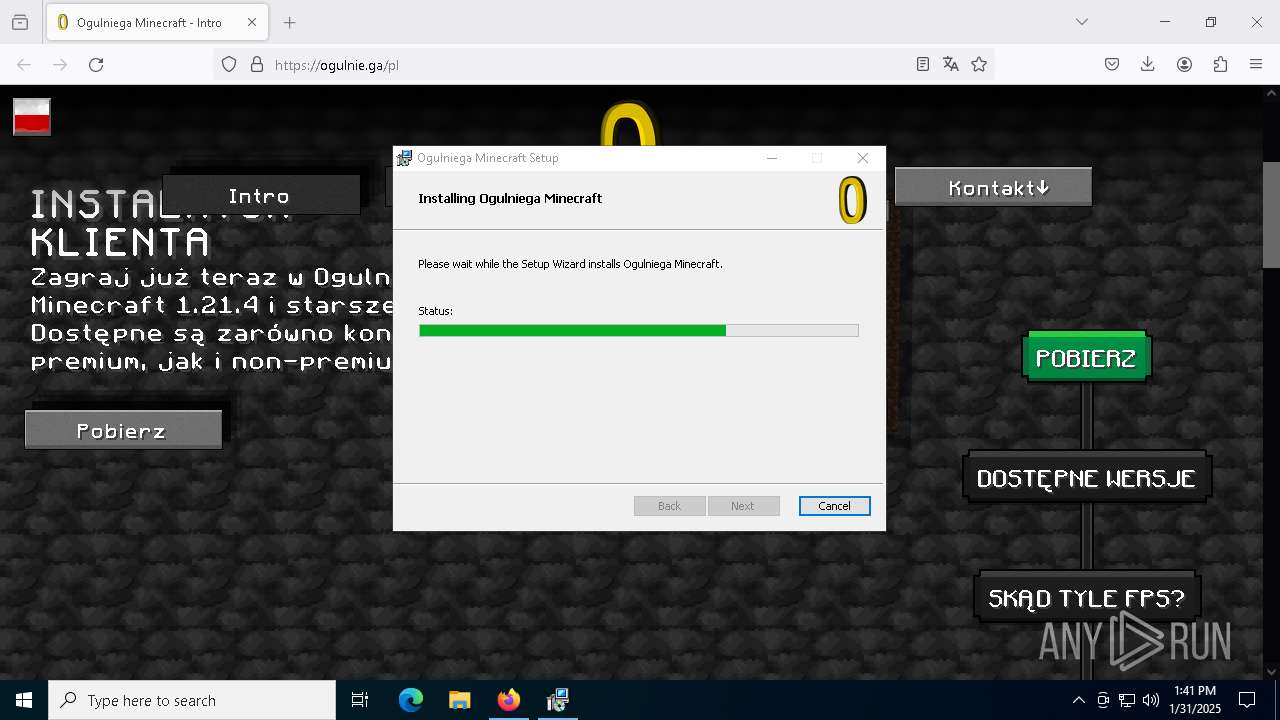Open File Explorer from taskbar
This screenshot has height=720, width=1280.
coord(459,700)
